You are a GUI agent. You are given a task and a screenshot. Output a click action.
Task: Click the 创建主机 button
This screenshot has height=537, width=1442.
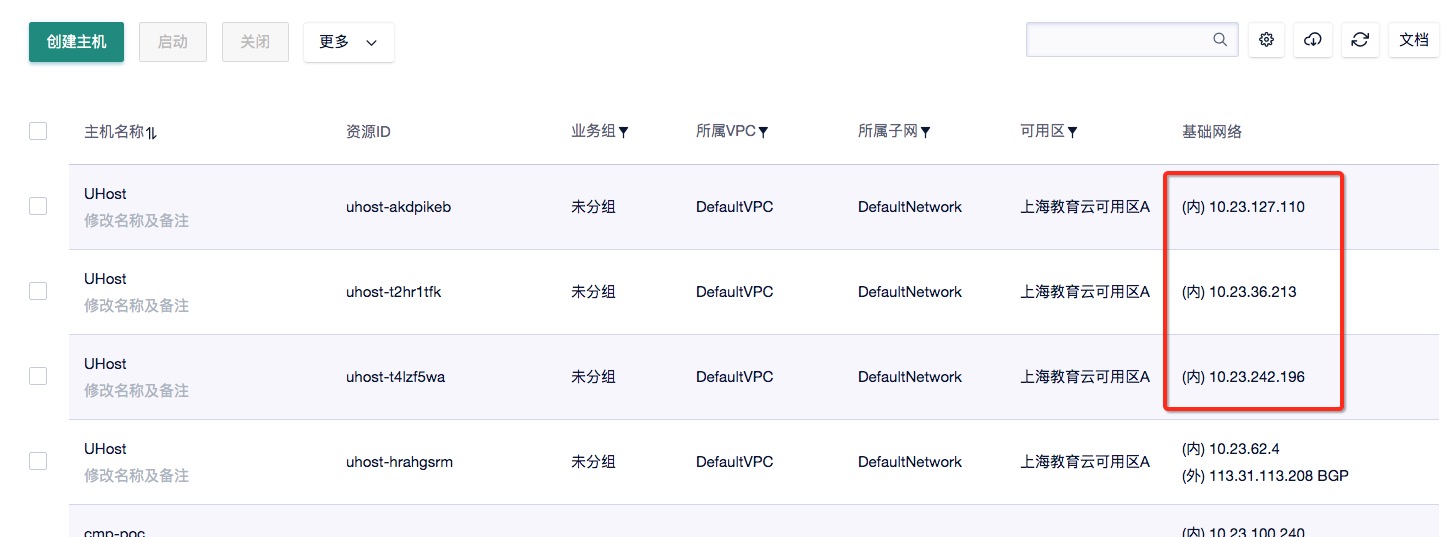76,42
